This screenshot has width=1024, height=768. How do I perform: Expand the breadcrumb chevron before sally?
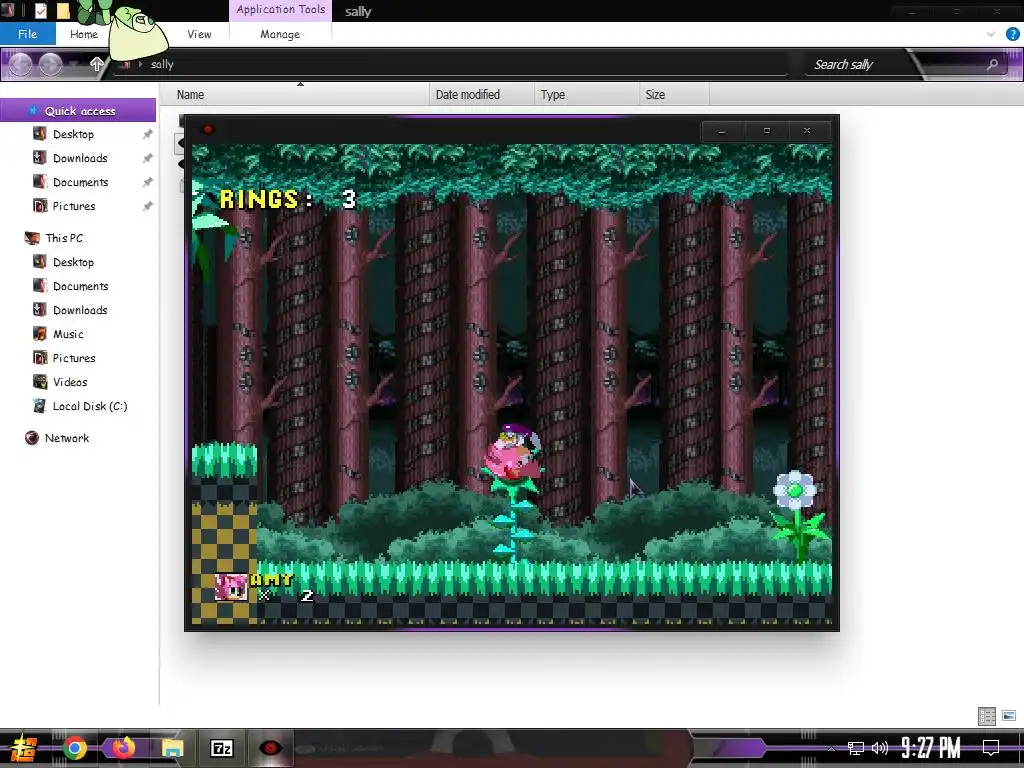pos(140,64)
